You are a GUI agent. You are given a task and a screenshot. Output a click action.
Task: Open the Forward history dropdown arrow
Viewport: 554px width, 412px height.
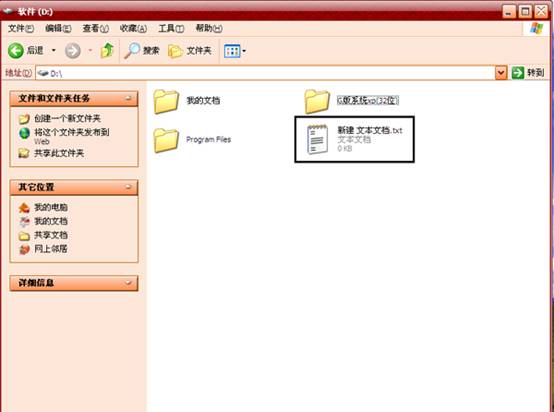[90, 51]
